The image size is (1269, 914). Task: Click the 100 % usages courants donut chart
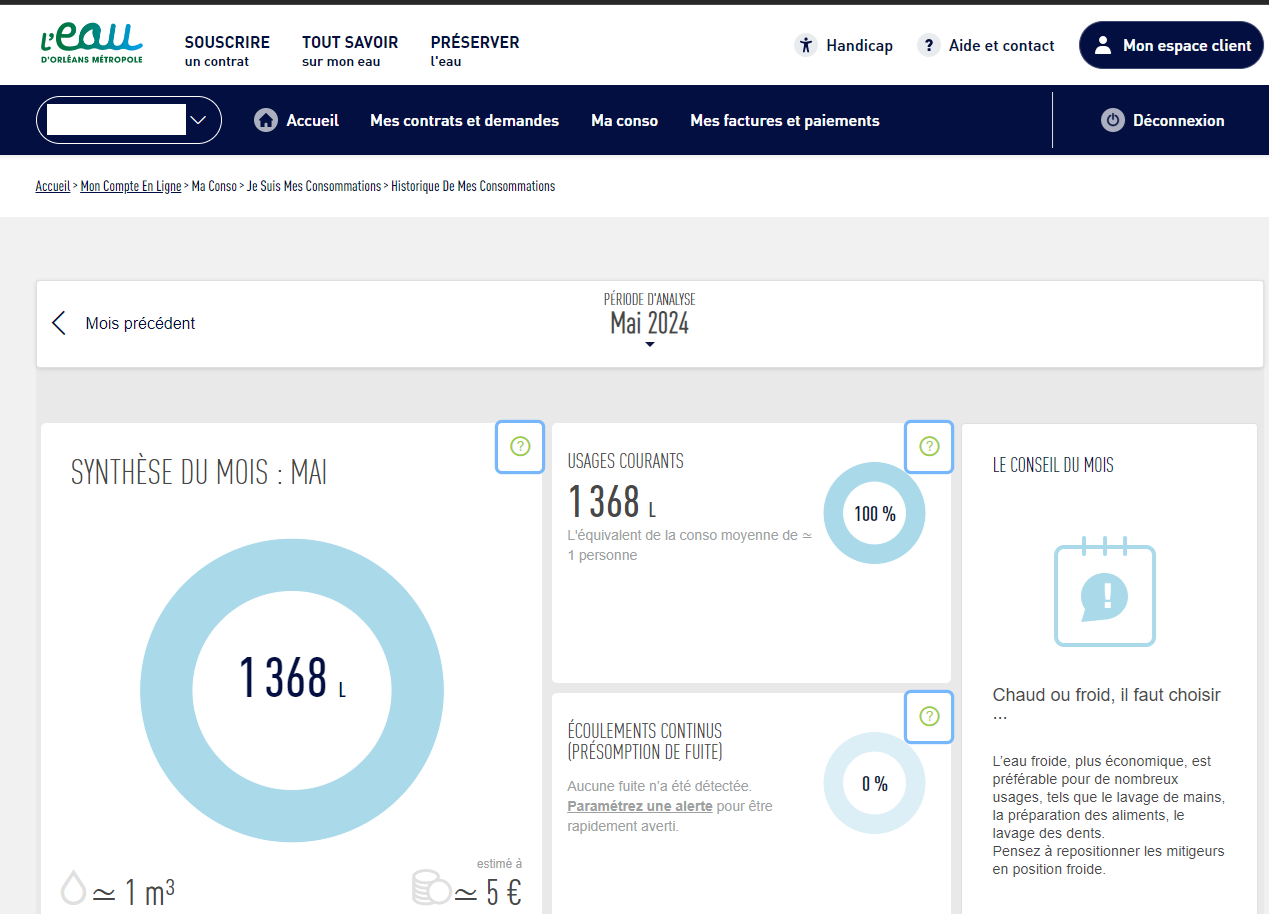pyautogui.click(x=874, y=514)
